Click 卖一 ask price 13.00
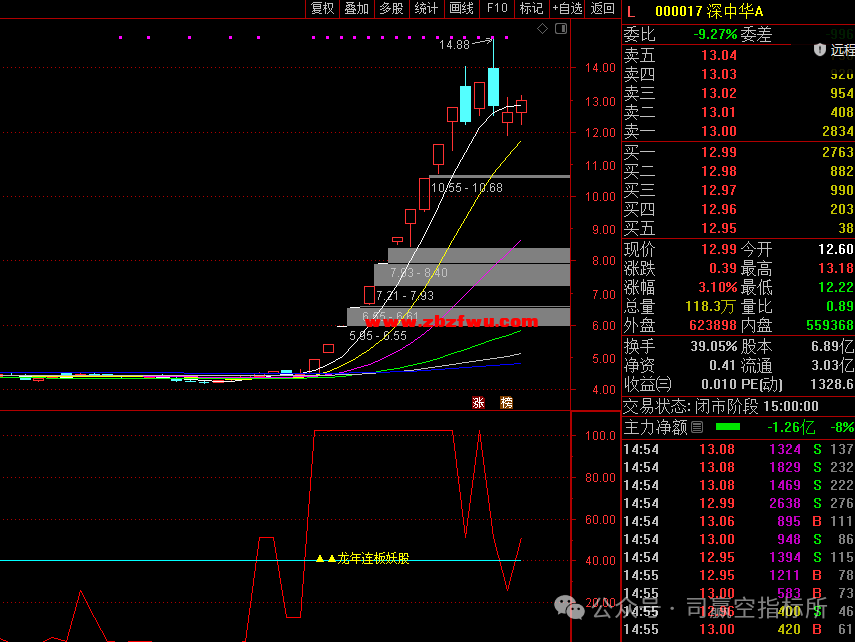Viewport: 855px width, 642px height. coord(719,131)
